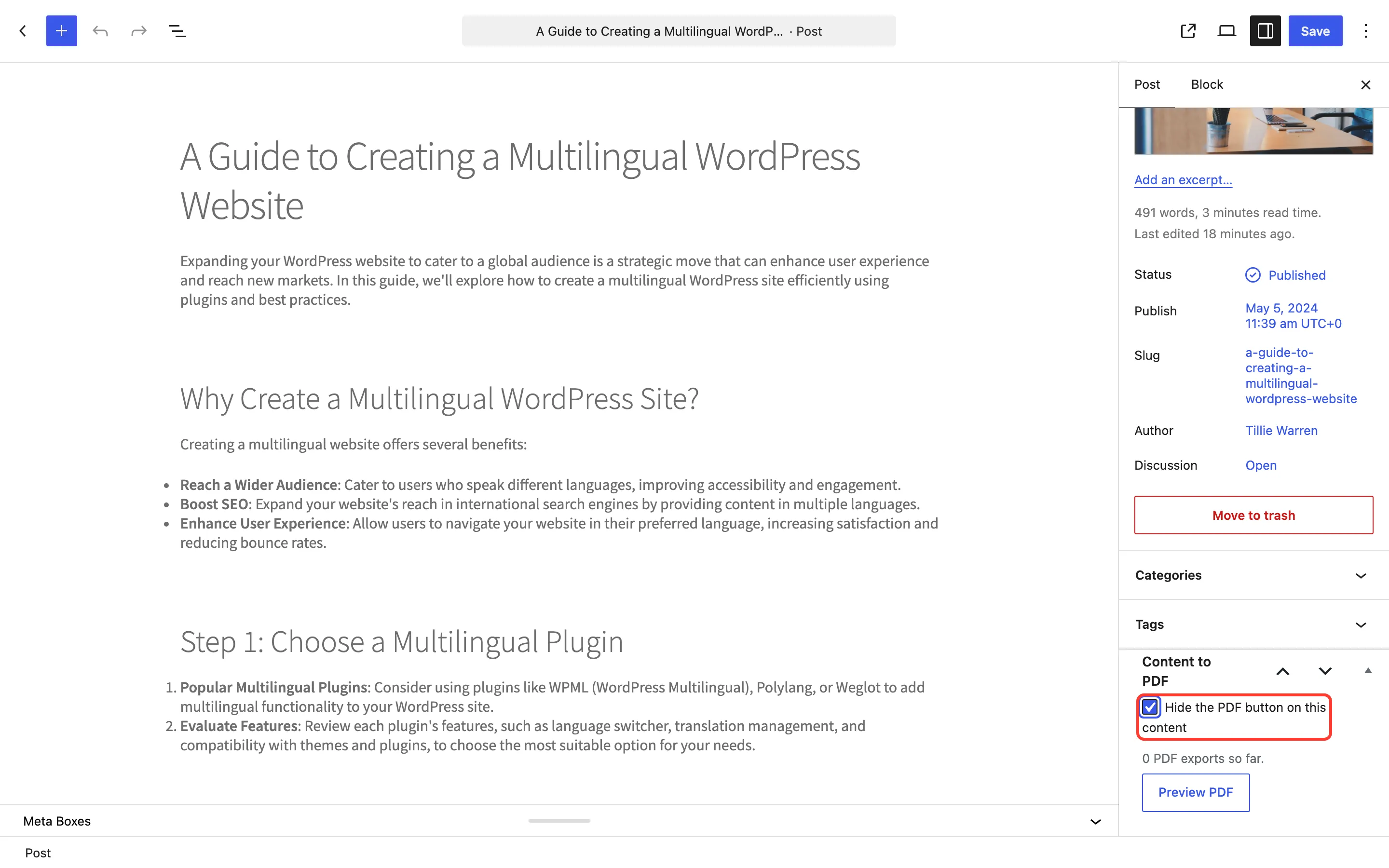The height and width of the screenshot is (868, 1389).
Task: Click intro paragraph starting Expanding your WordPress
Action: pos(555,280)
